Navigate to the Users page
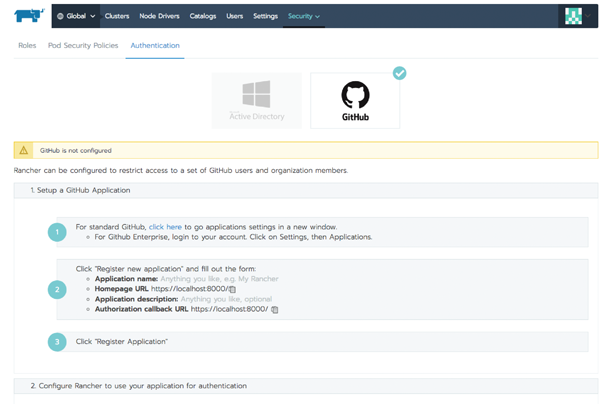 235,16
